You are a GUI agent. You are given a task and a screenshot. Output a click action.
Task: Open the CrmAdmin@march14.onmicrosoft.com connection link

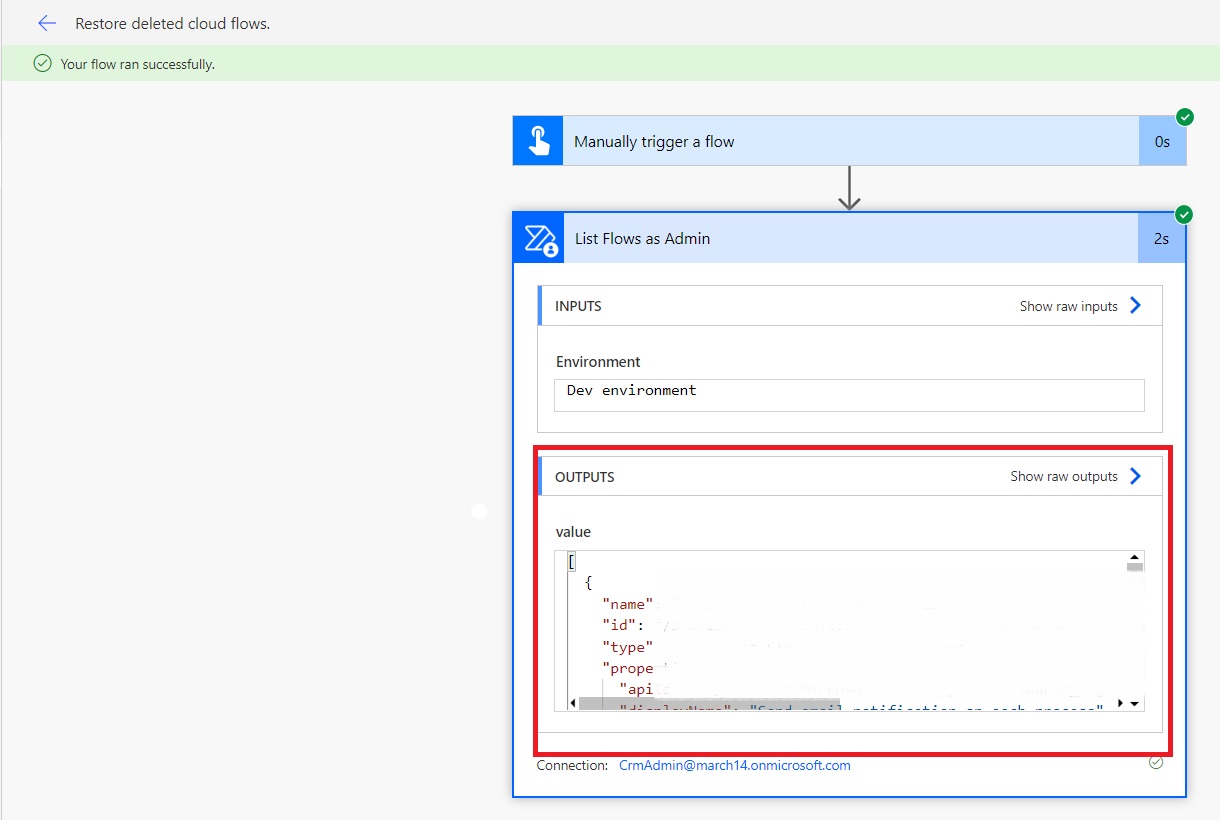tap(734, 765)
